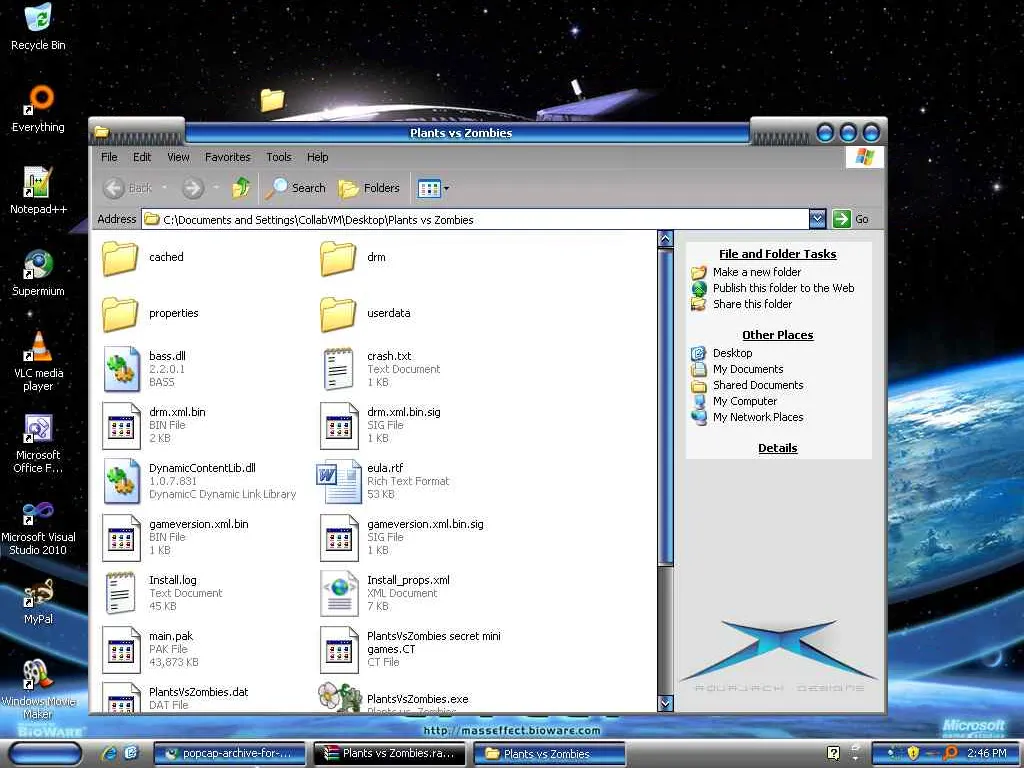Select the eula.rtf Word document icon
The width and height of the screenshot is (1024, 768).
(x=339, y=481)
